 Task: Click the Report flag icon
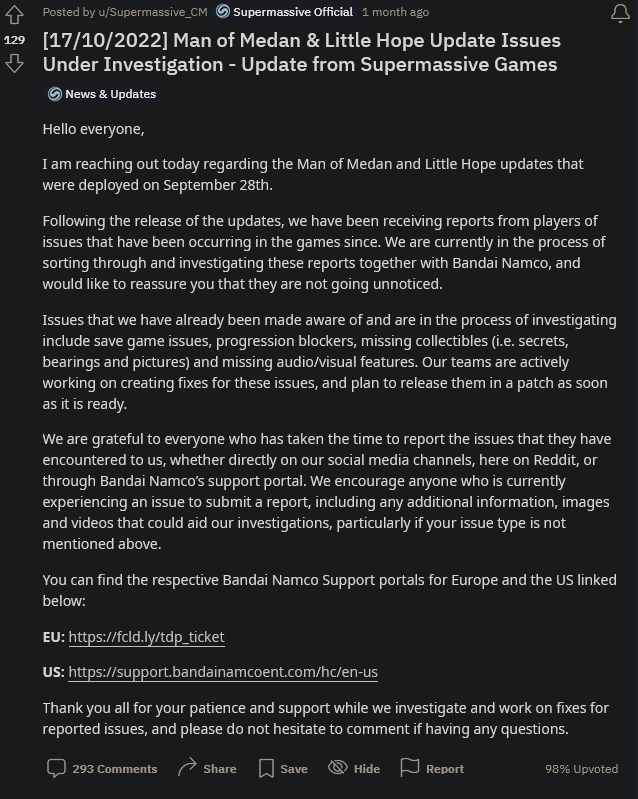[x=410, y=768]
